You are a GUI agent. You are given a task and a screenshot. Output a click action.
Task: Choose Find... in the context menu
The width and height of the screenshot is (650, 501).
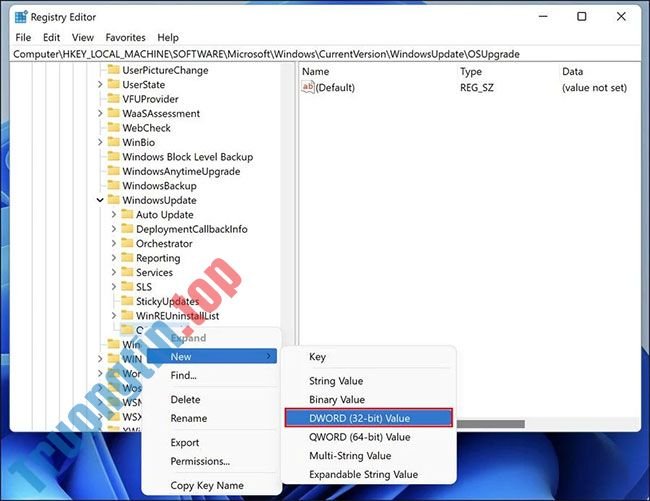212,375
